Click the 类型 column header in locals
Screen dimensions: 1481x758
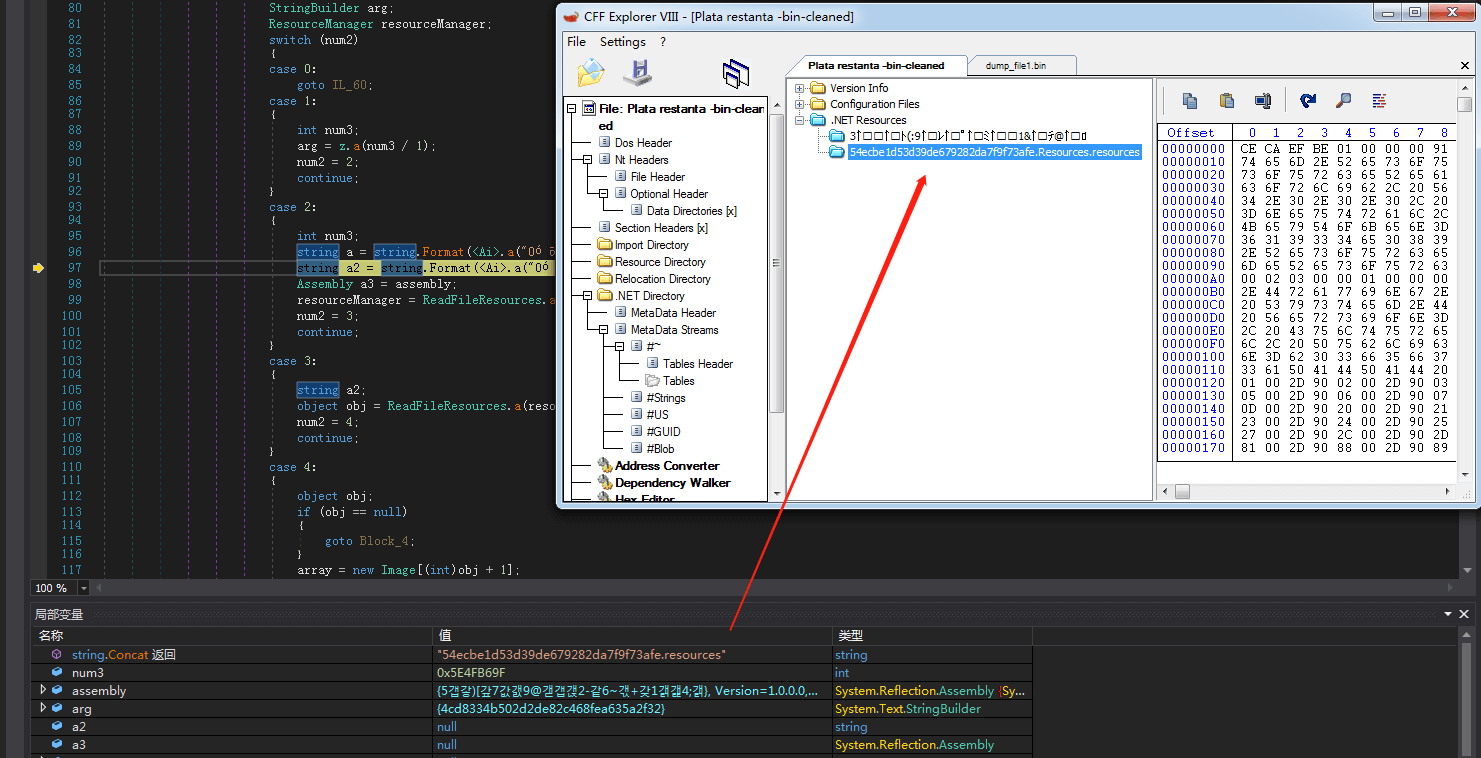932,636
